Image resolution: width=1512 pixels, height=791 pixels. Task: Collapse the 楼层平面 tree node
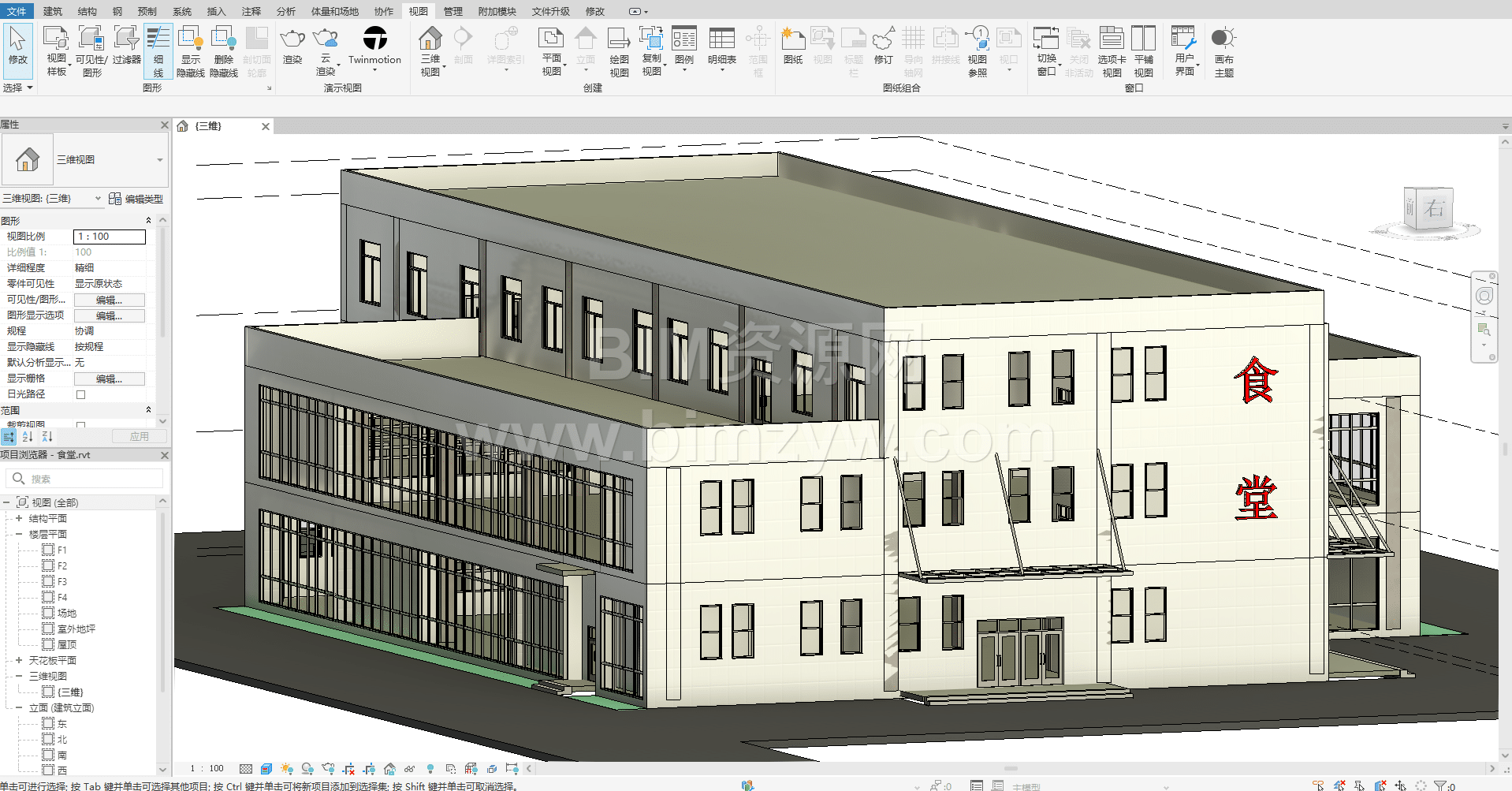point(19,534)
